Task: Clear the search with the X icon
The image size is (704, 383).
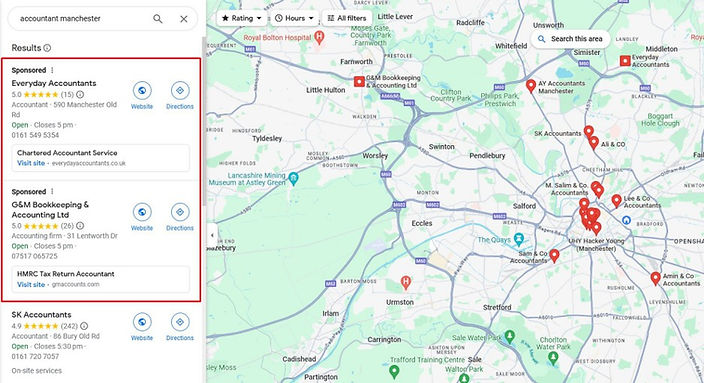Action: (184, 19)
